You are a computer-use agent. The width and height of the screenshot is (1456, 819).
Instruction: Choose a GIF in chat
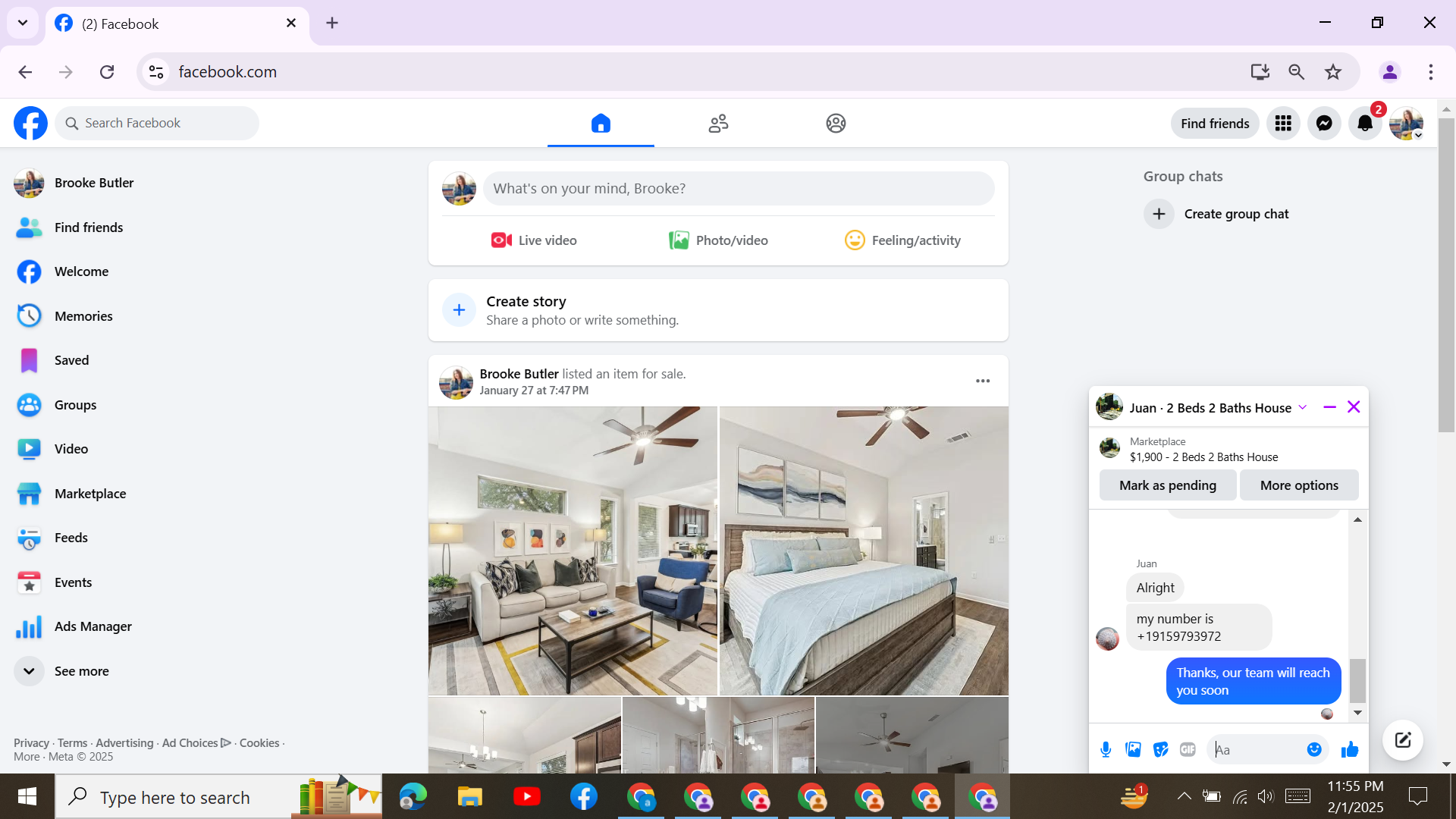tap(1188, 749)
